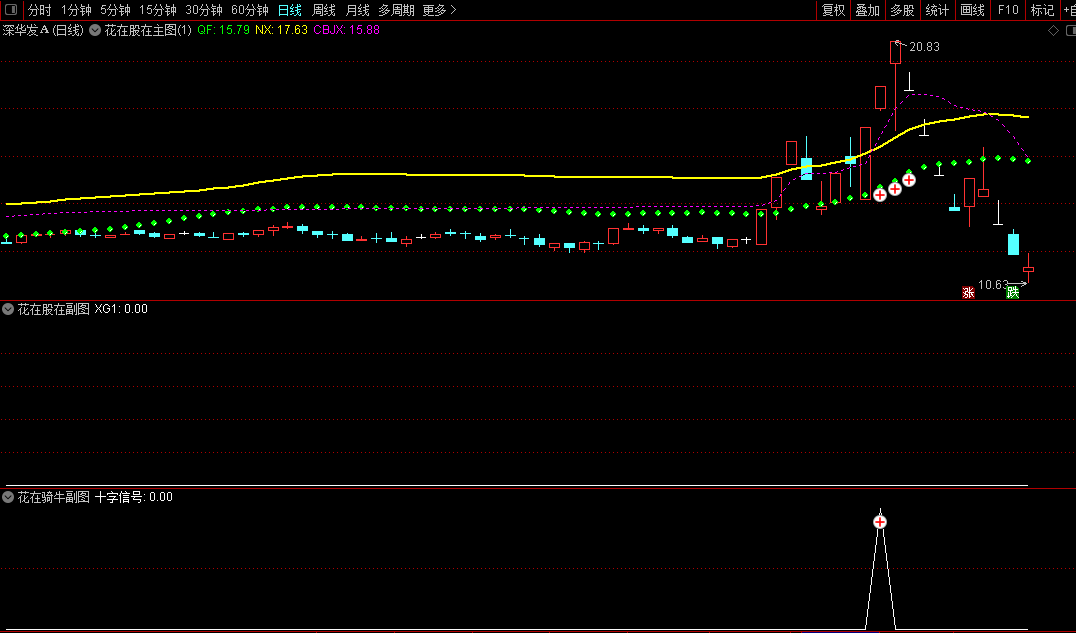Expand the 花在股在副图 indicator dropdown
The width and height of the screenshot is (1076, 633).
point(8,309)
